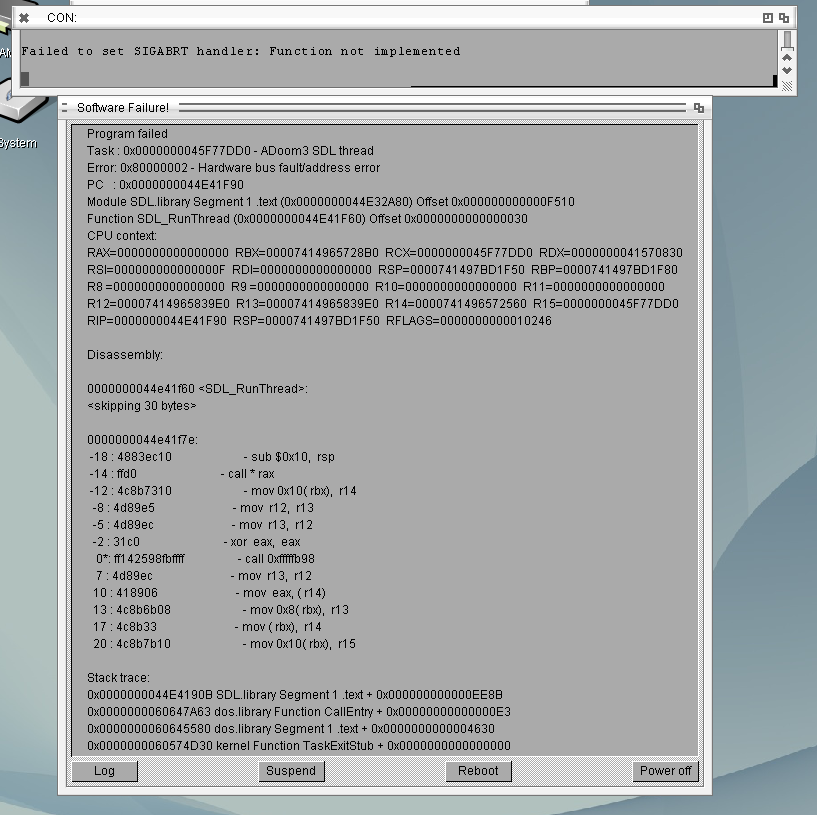Viewport: 817px width, 815px height.
Task: Click the Software Failure! title bar
Action: [400, 108]
